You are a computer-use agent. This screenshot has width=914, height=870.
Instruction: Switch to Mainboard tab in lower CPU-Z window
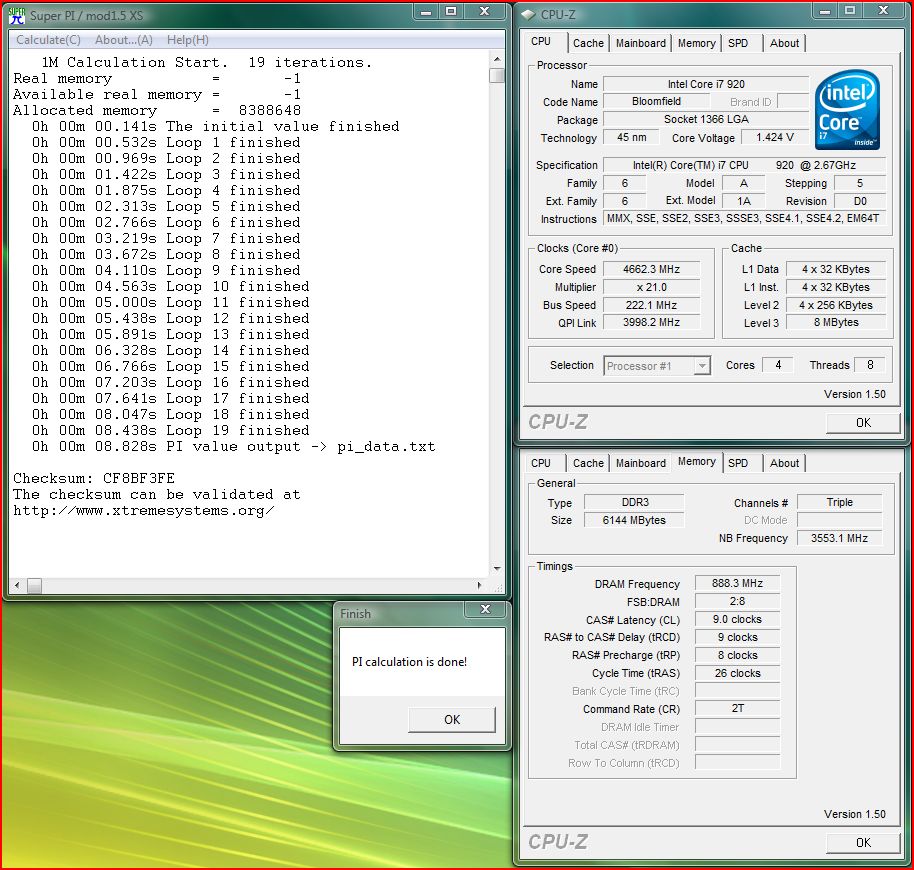point(641,463)
